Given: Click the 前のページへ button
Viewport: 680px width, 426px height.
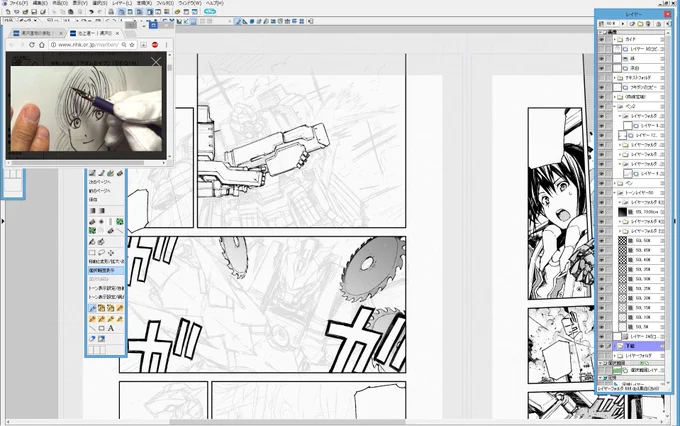Looking at the screenshot, I should [x=99, y=191].
